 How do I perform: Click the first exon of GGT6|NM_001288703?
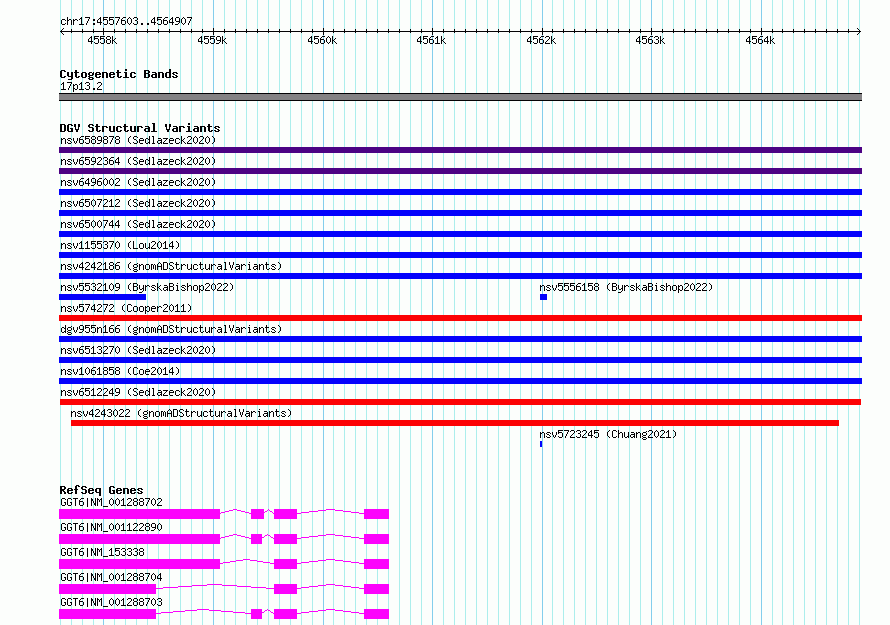pyautogui.click(x=107, y=614)
